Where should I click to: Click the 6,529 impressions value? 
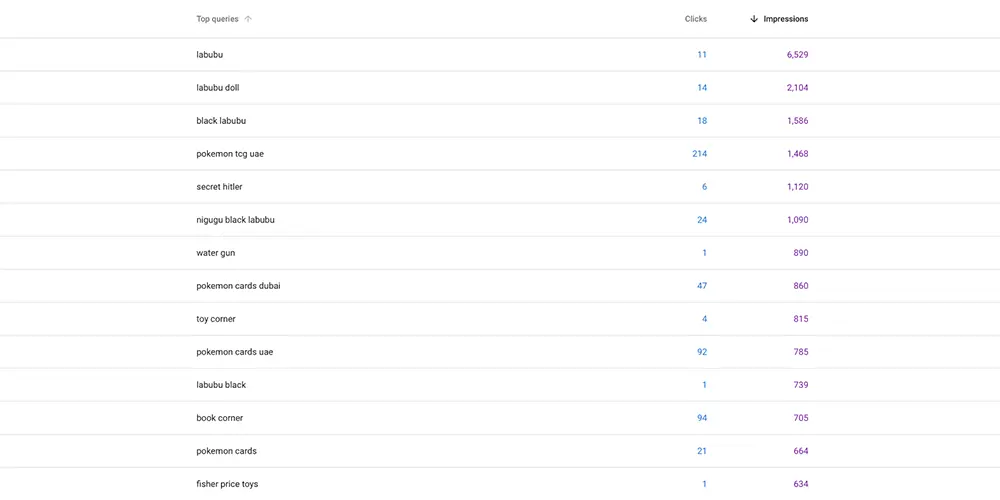coord(797,55)
